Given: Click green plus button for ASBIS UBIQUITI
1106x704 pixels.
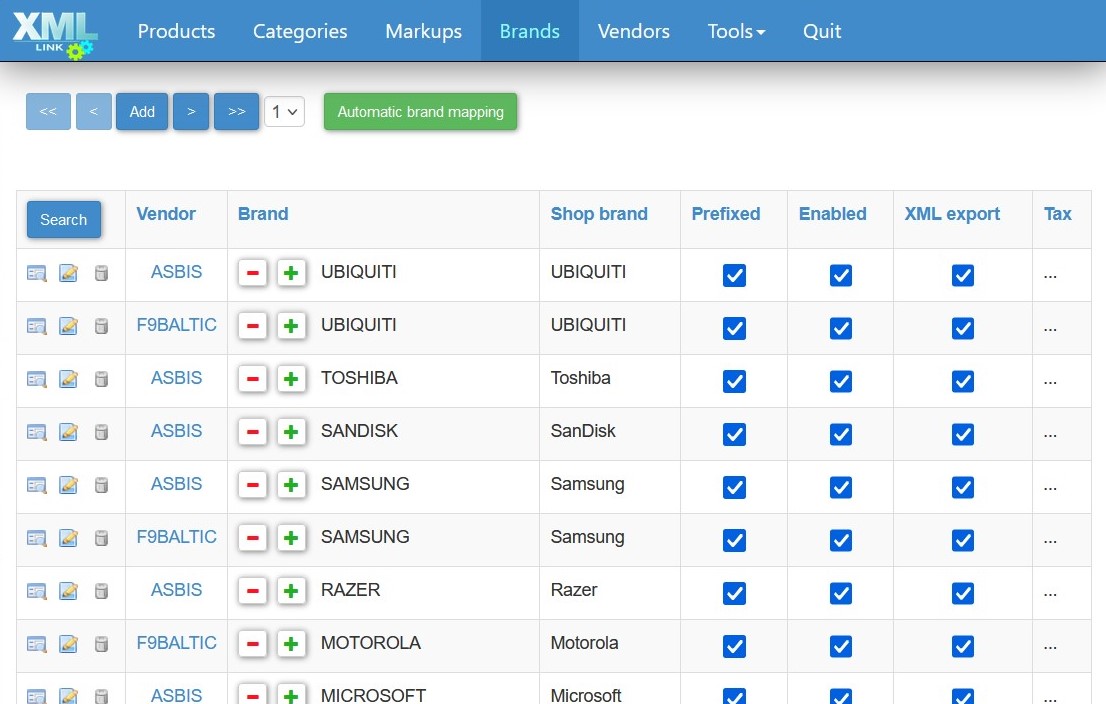Looking at the screenshot, I should (291, 273).
